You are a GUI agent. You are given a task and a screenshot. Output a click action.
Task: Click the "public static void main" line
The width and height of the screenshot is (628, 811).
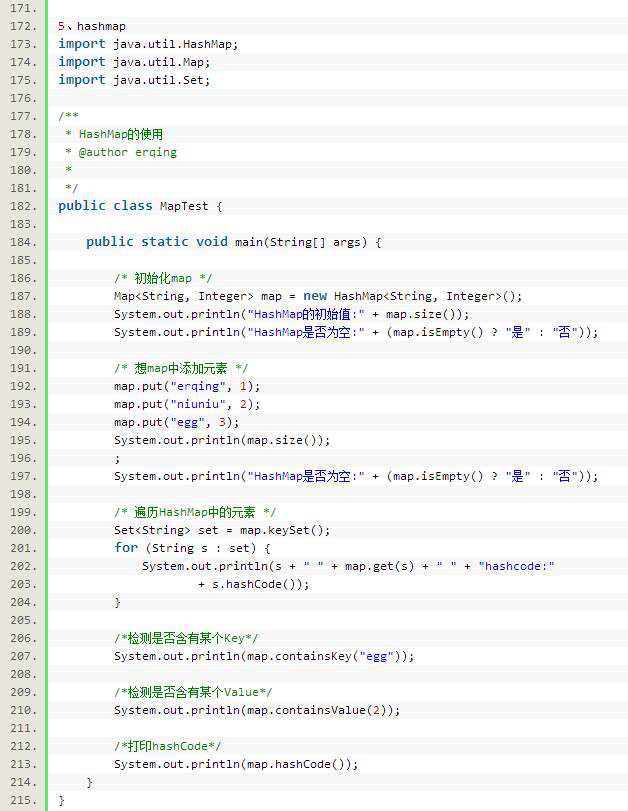click(x=234, y=242)
